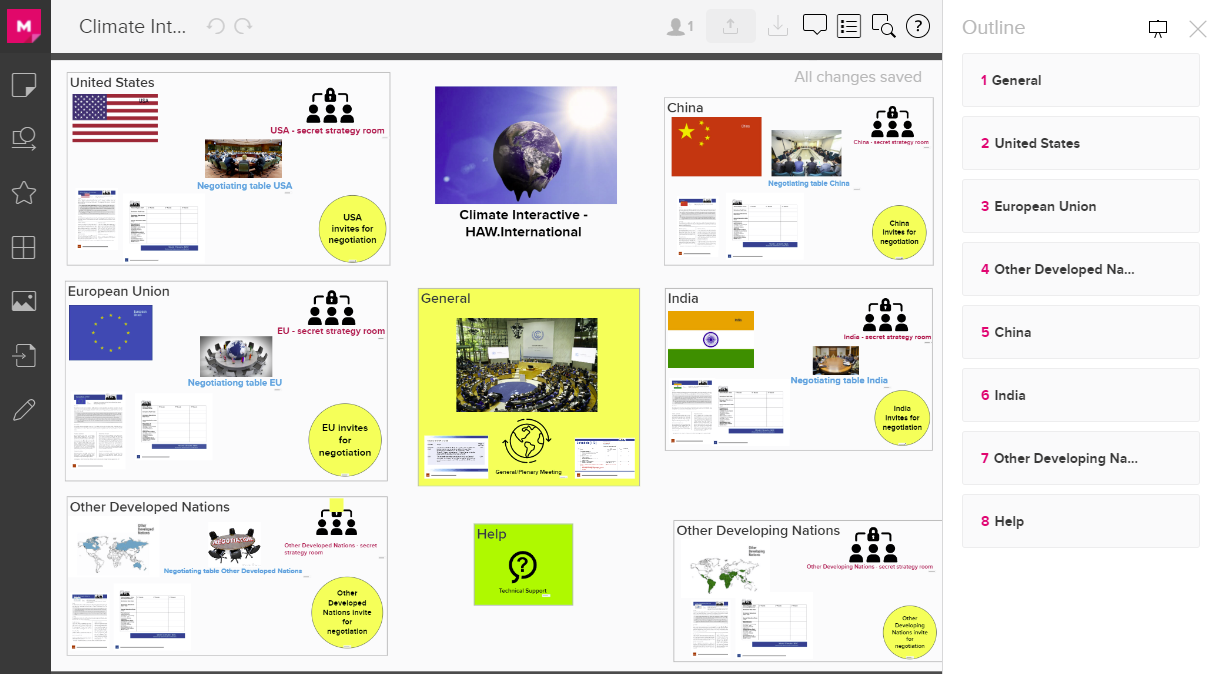Screen dimensions: 1215x674
Task: Select the pencil draw tool
Action: pyautogui.click(x=24, y=409)
